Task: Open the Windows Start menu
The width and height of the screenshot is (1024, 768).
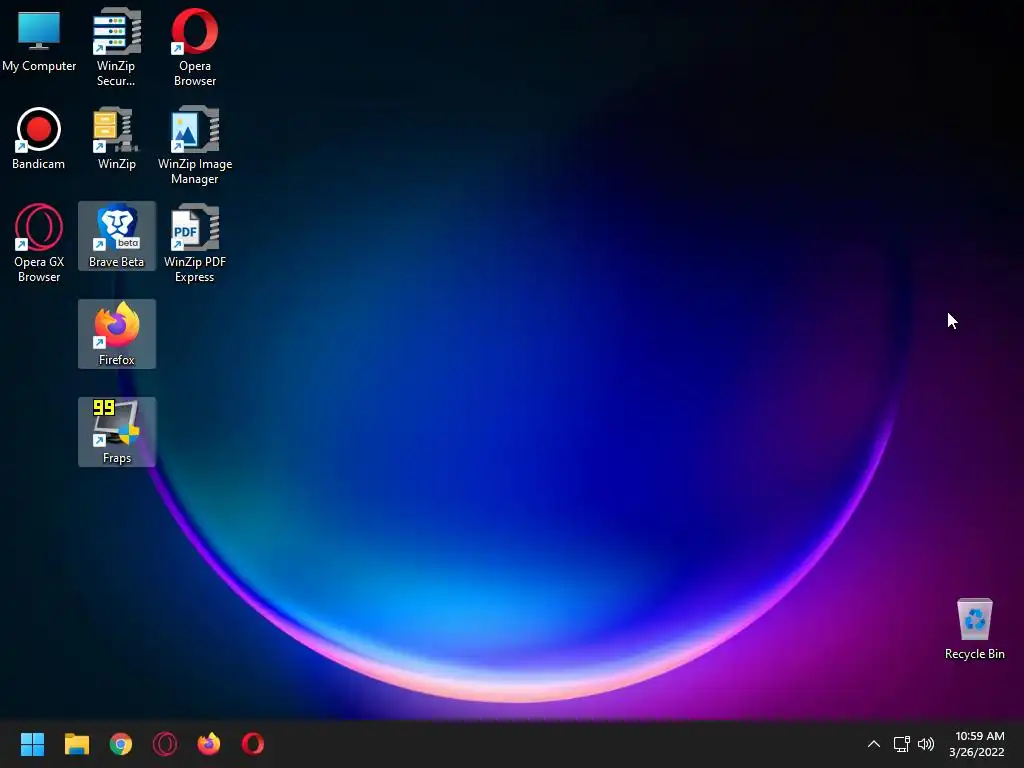Action: coord(32,744)
